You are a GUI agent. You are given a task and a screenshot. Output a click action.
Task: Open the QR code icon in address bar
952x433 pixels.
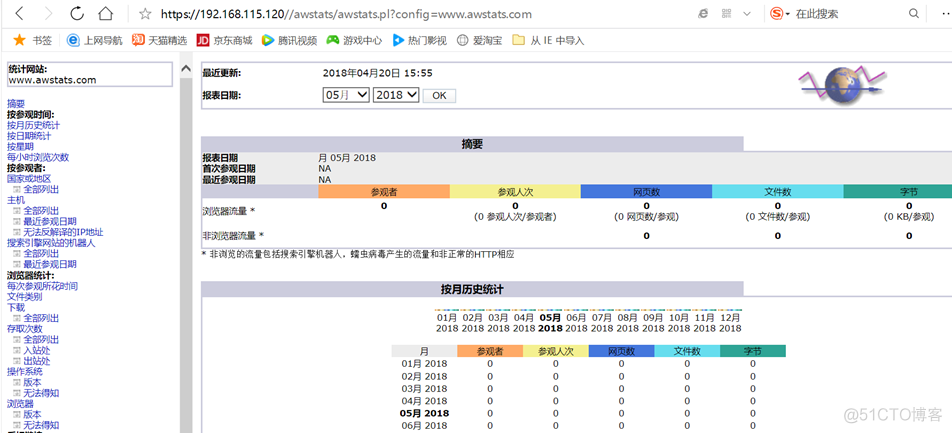point(726,13)
